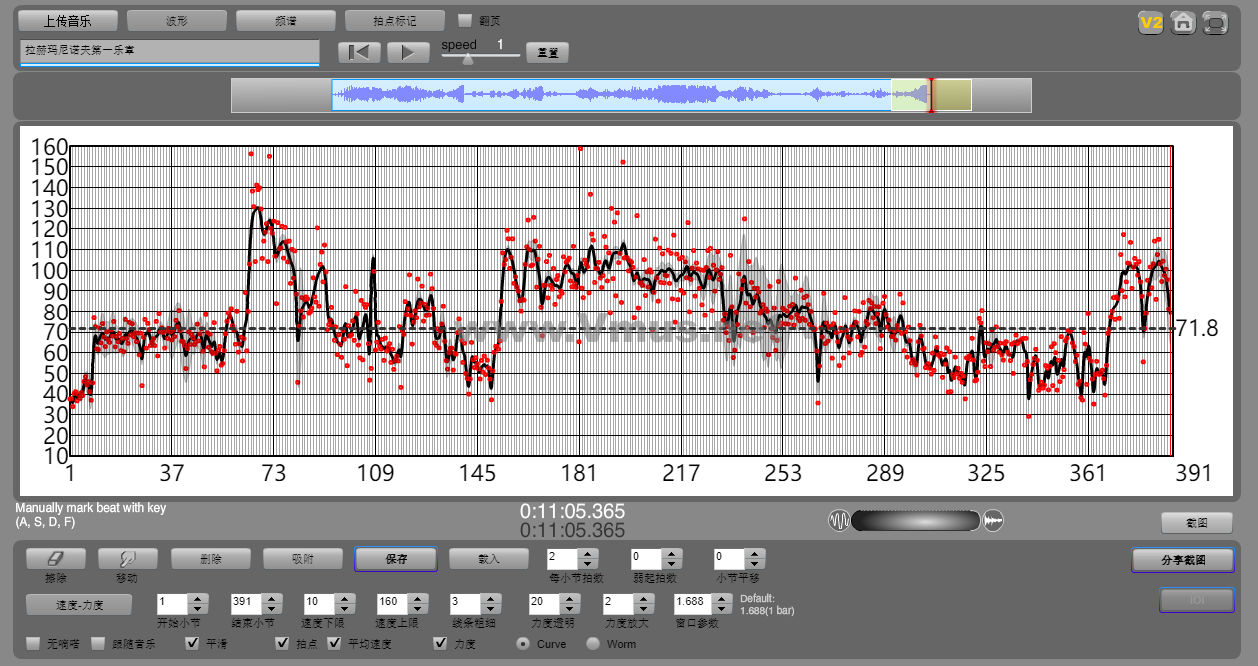This screenshot has width=1258, height=666.
Task: Click the gradient bar between waveform icons
Action: coord(916,520)
